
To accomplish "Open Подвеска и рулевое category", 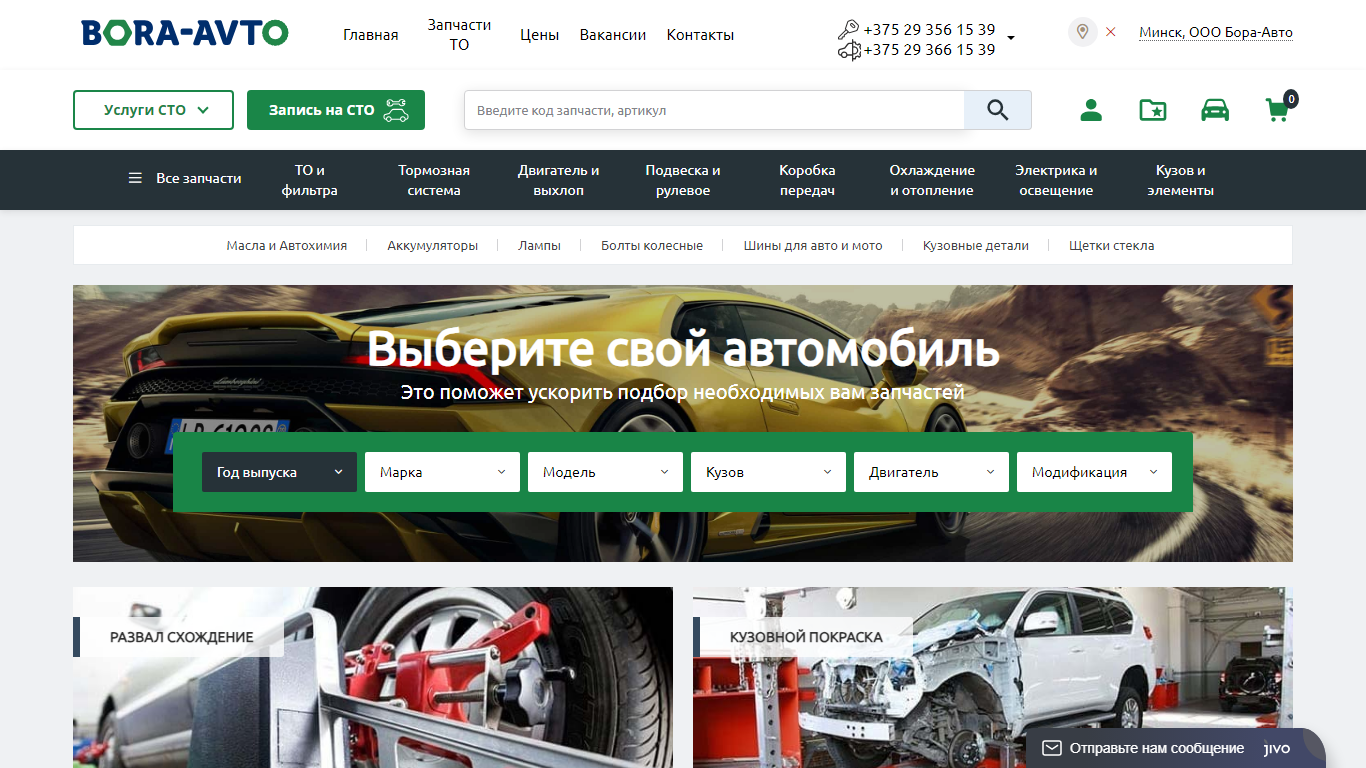I will coord(683,180).
